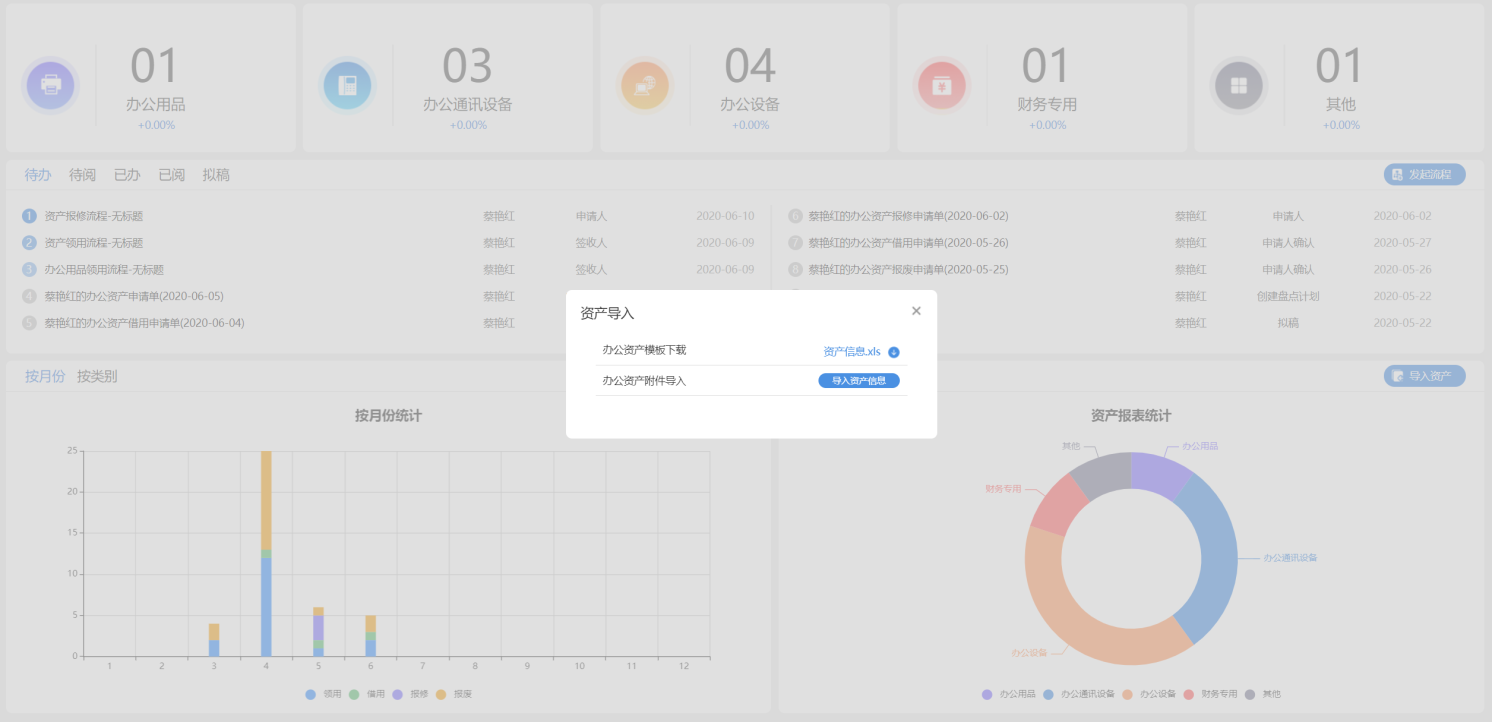Select the 按月份 chart tab
1492x722 pixels.
pos(45,376)
